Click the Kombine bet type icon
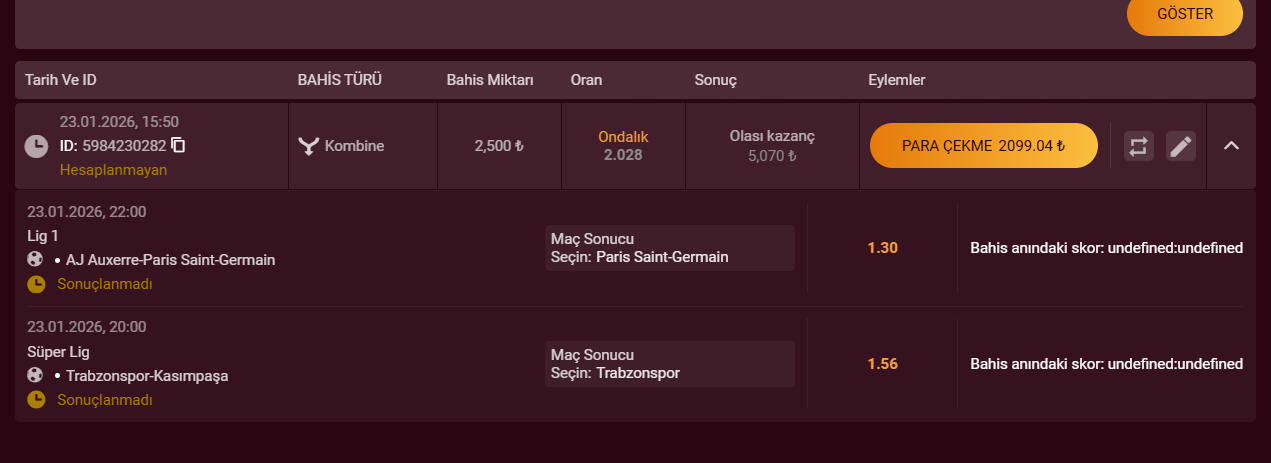Screen dimensions: 1271x463 coord(308,146)
